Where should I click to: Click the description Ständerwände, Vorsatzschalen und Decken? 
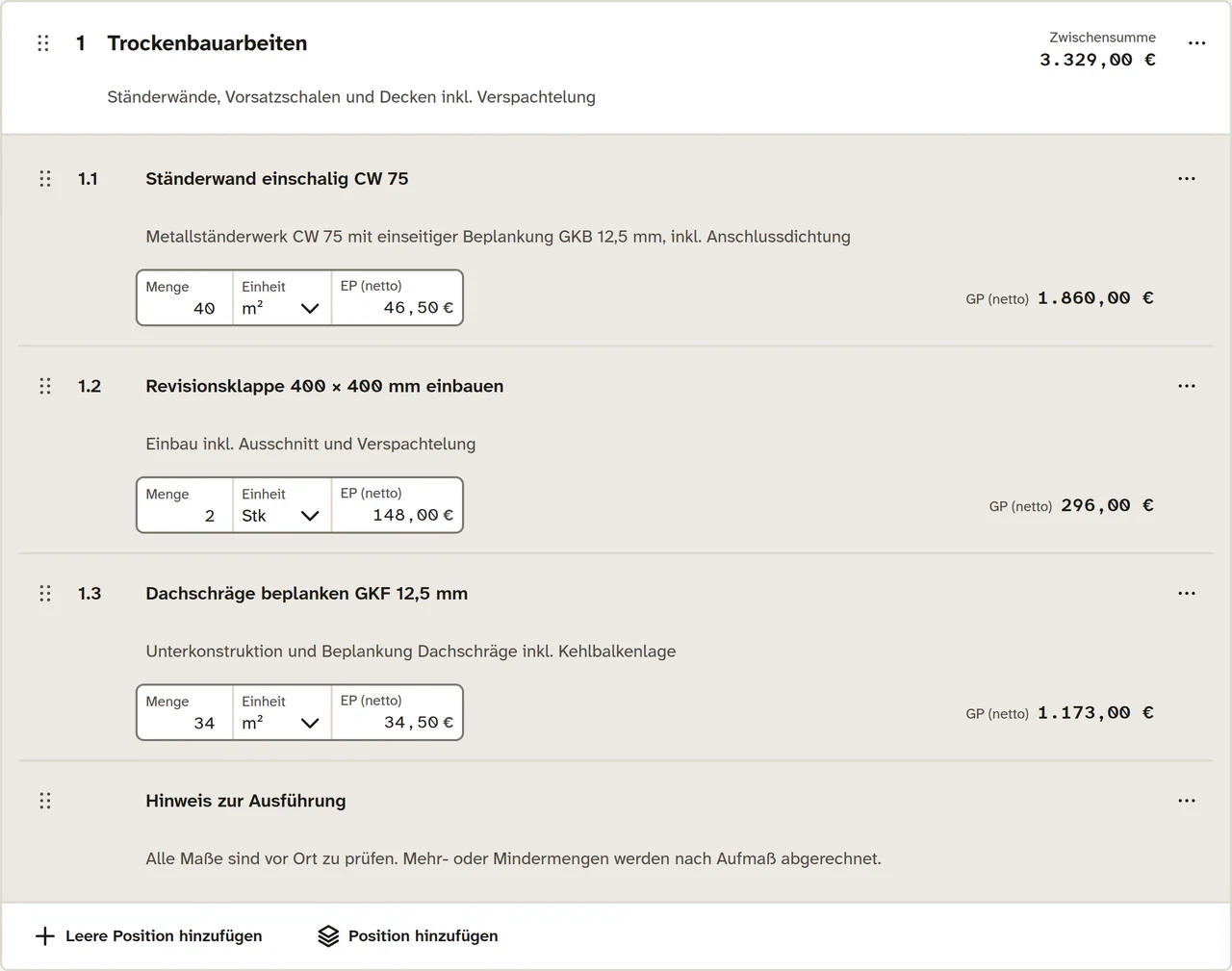[351, 97]
